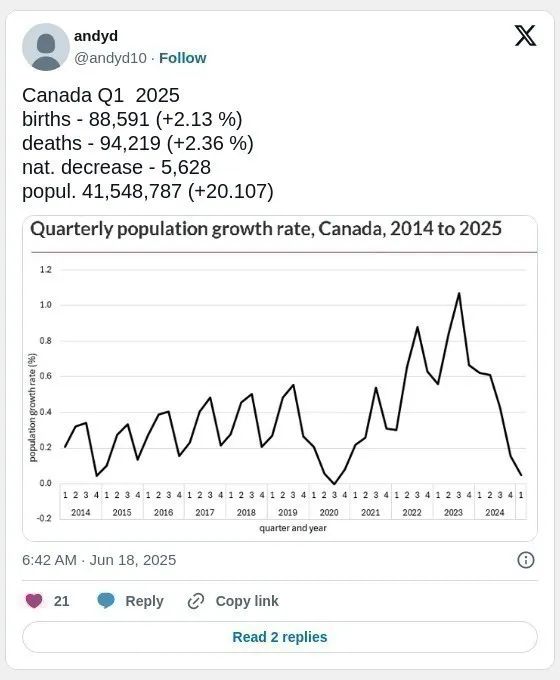The height and width of the screenshot is (680, 560).
Task: Click the 2020 year label on chart
Action: pos(329,512)
